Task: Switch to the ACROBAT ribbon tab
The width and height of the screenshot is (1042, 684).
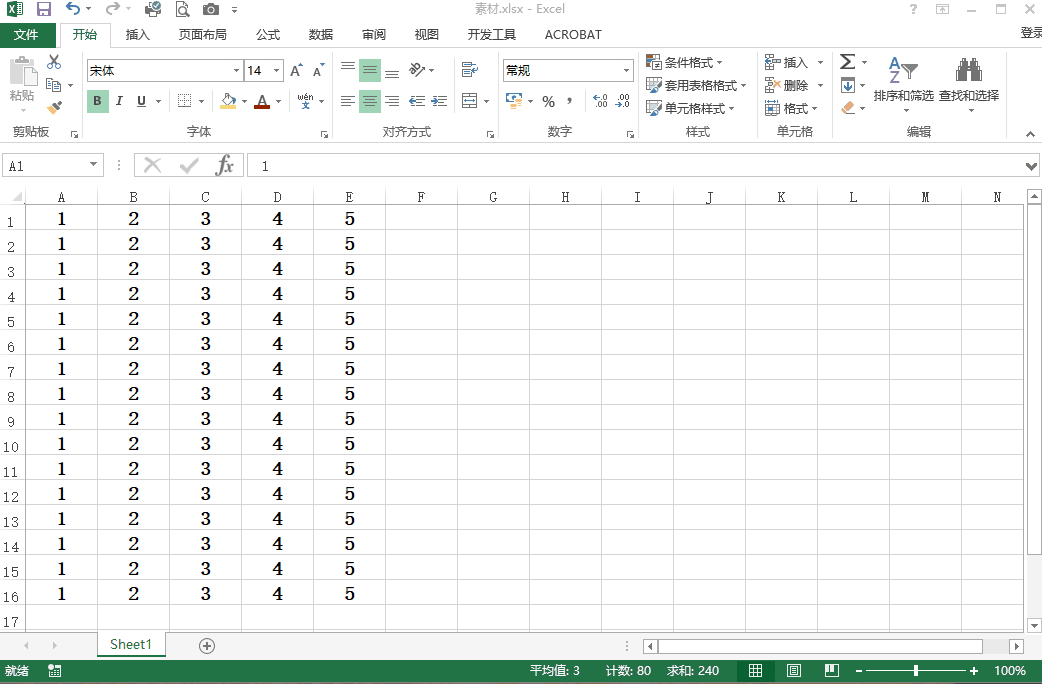Action: tap(573, 35)
